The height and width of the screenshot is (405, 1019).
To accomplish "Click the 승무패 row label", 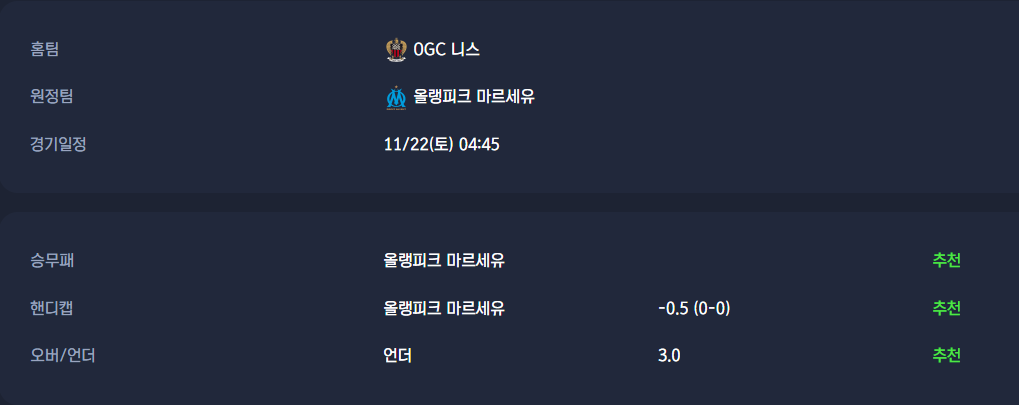I will coord(52,261).
